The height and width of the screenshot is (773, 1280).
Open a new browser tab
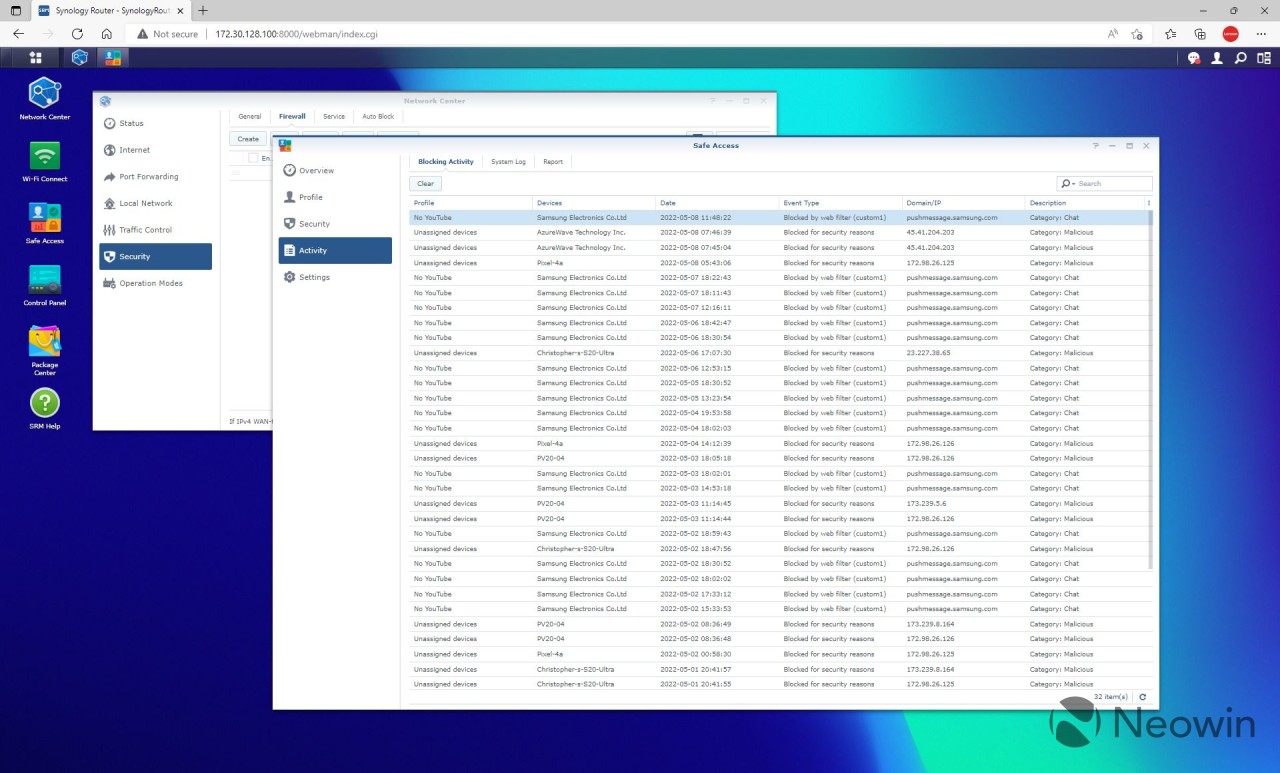[203, 10]
